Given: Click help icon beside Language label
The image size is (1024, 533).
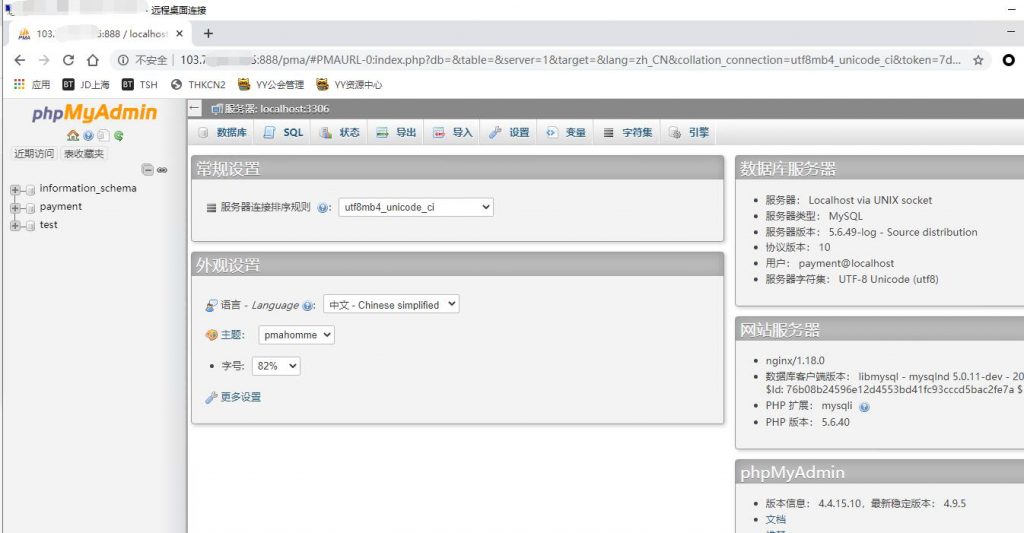Looking at the screenshot, I should coord(308,305).
